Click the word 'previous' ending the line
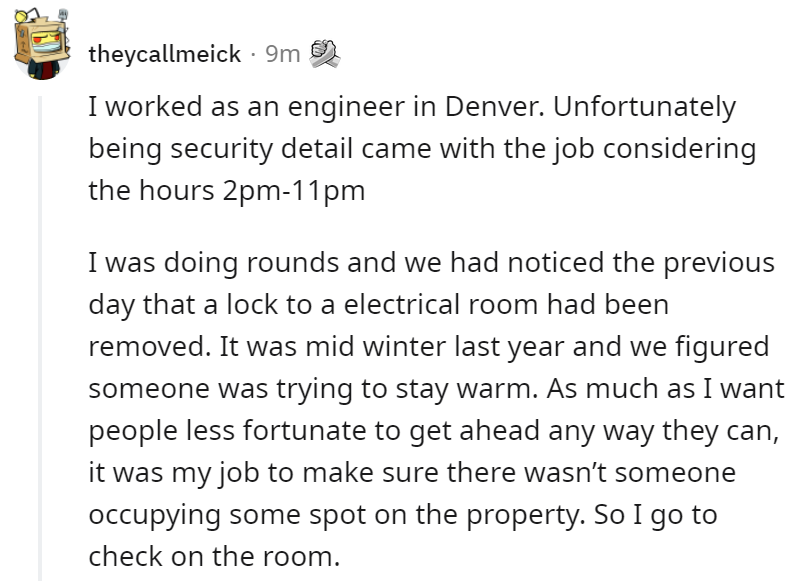Screen dimensions: 806x581 719,263
